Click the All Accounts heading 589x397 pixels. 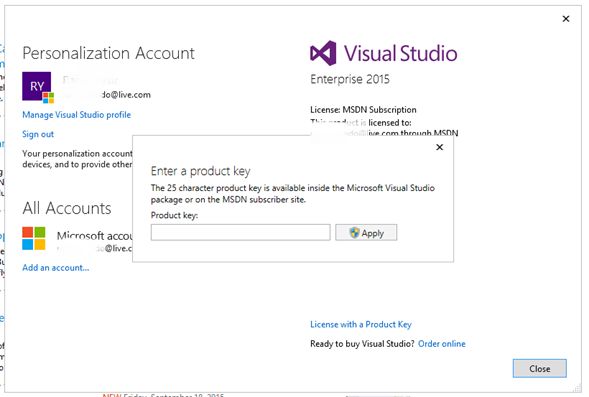[x=67, y=208]
